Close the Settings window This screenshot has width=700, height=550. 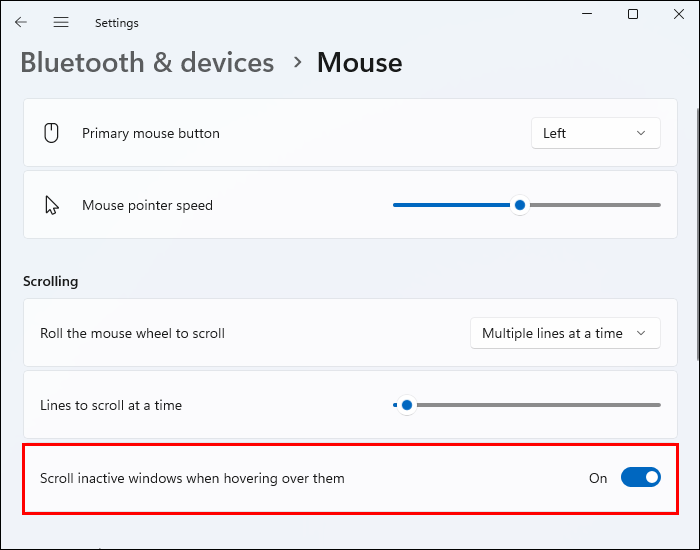(x=679, y=14)
